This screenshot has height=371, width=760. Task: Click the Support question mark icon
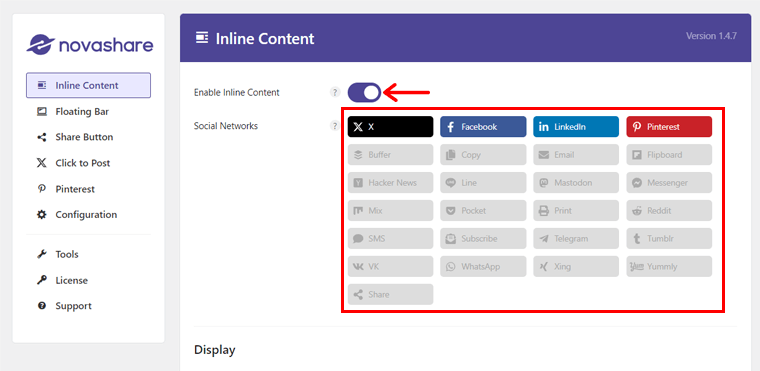42,306
